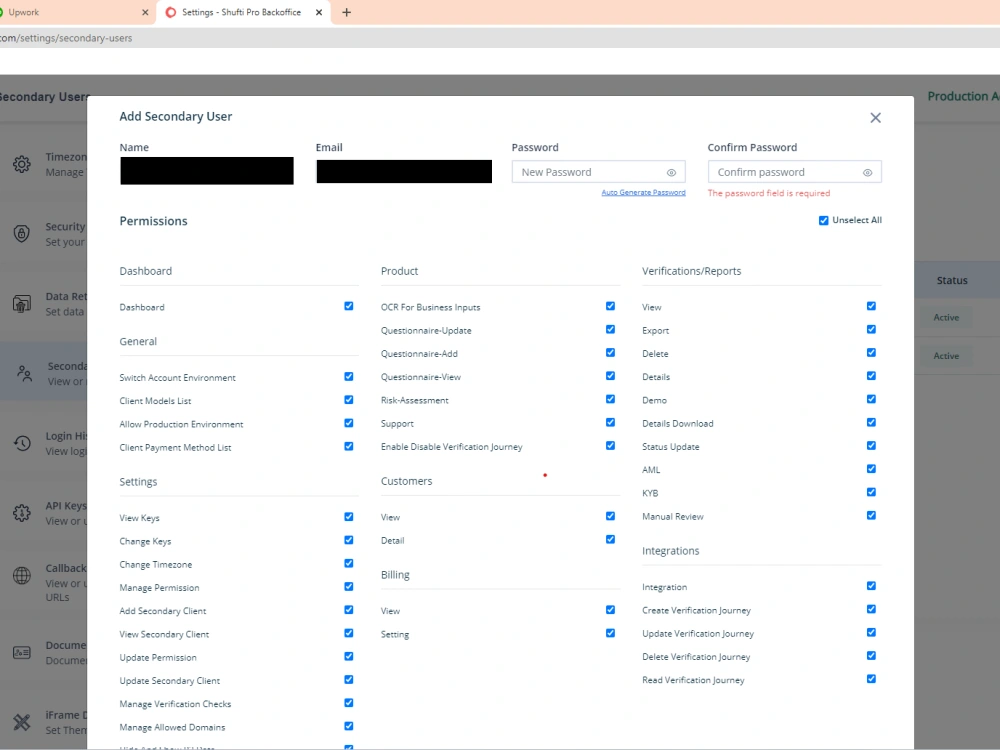Uncheck the Risk-Assessment checkbox
This screenshot has width=1000, height=750.
pyautogui.click(x=610, y=399)
